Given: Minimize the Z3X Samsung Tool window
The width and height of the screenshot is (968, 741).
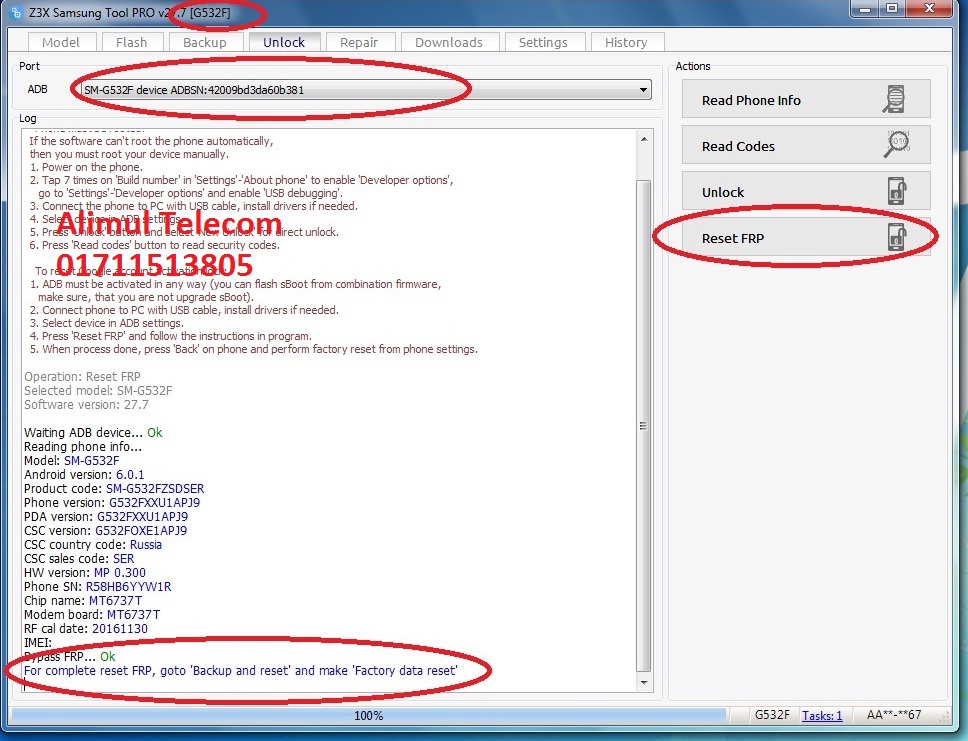Looking at the screenshot, I should click(866, 9).
